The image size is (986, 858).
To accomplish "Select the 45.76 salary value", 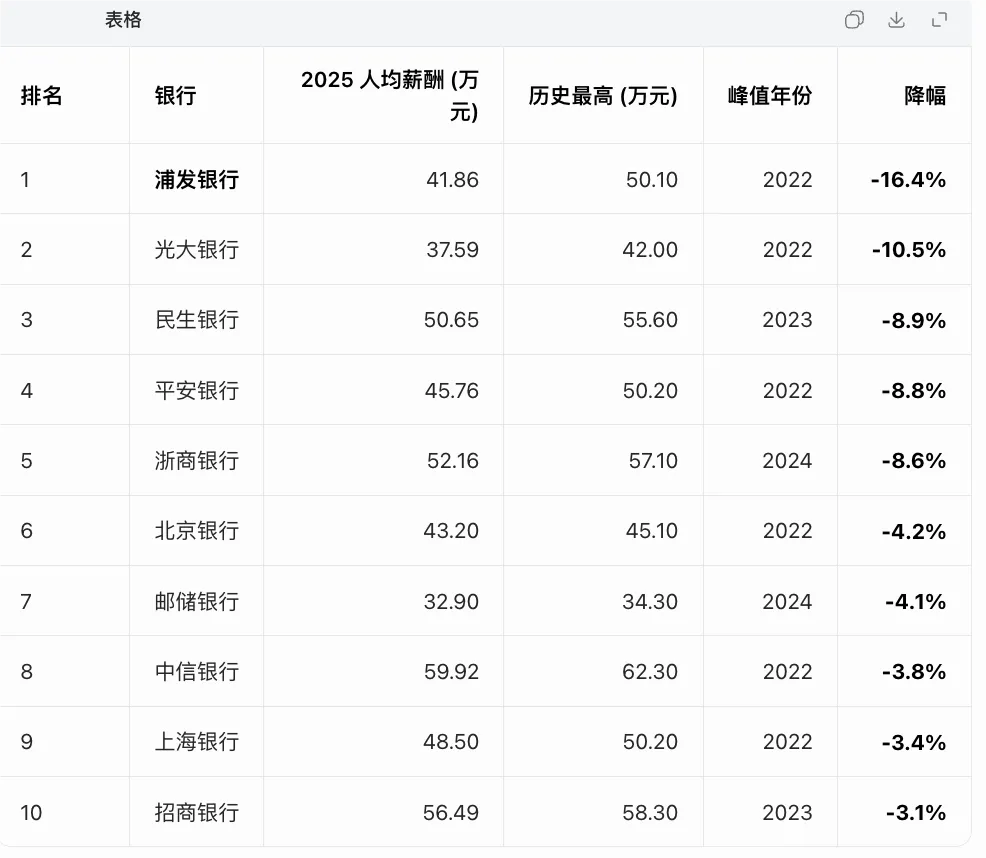I will 451,391.
